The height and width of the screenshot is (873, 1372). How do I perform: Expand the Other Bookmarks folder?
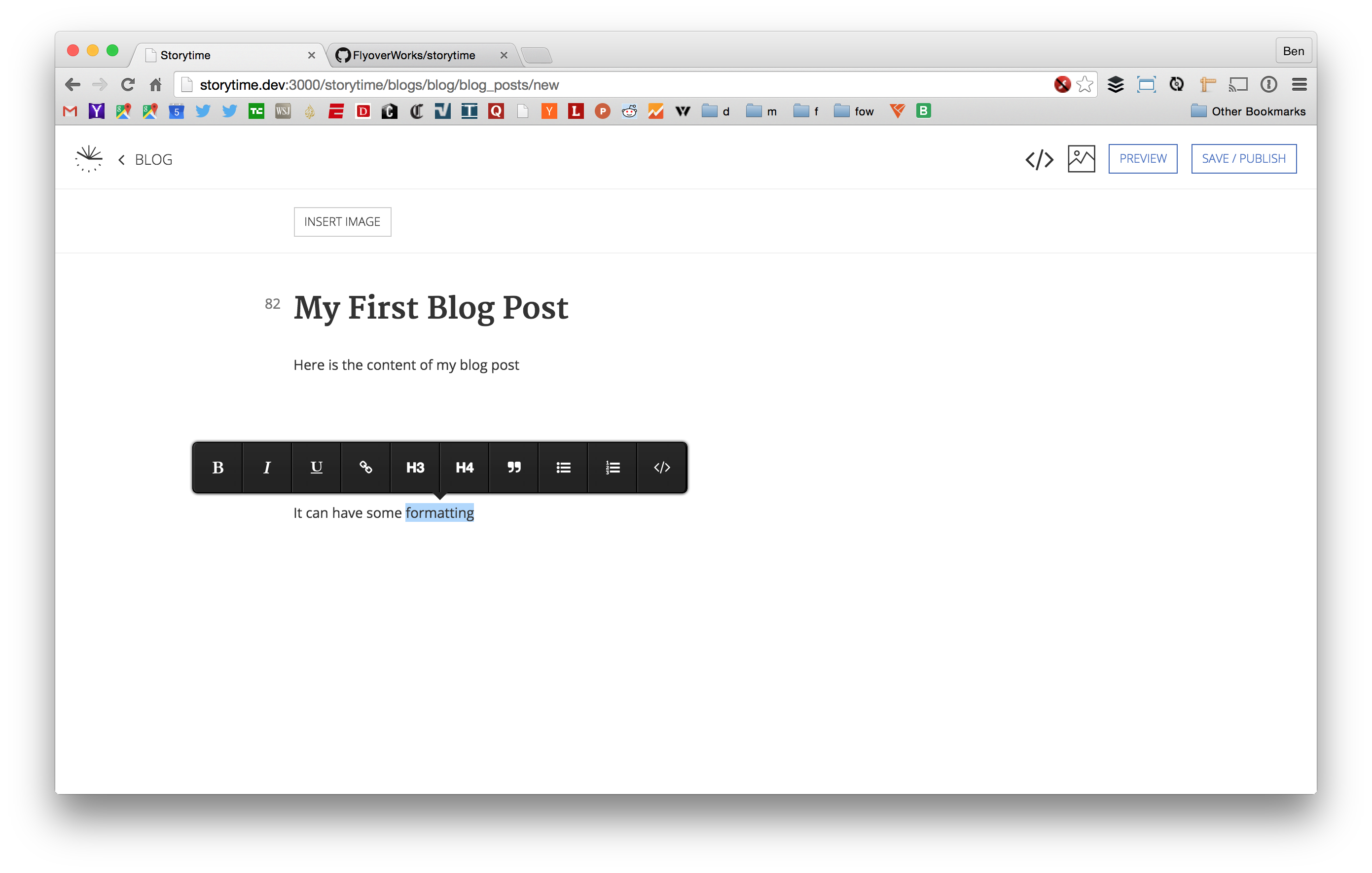point(1248,111)
